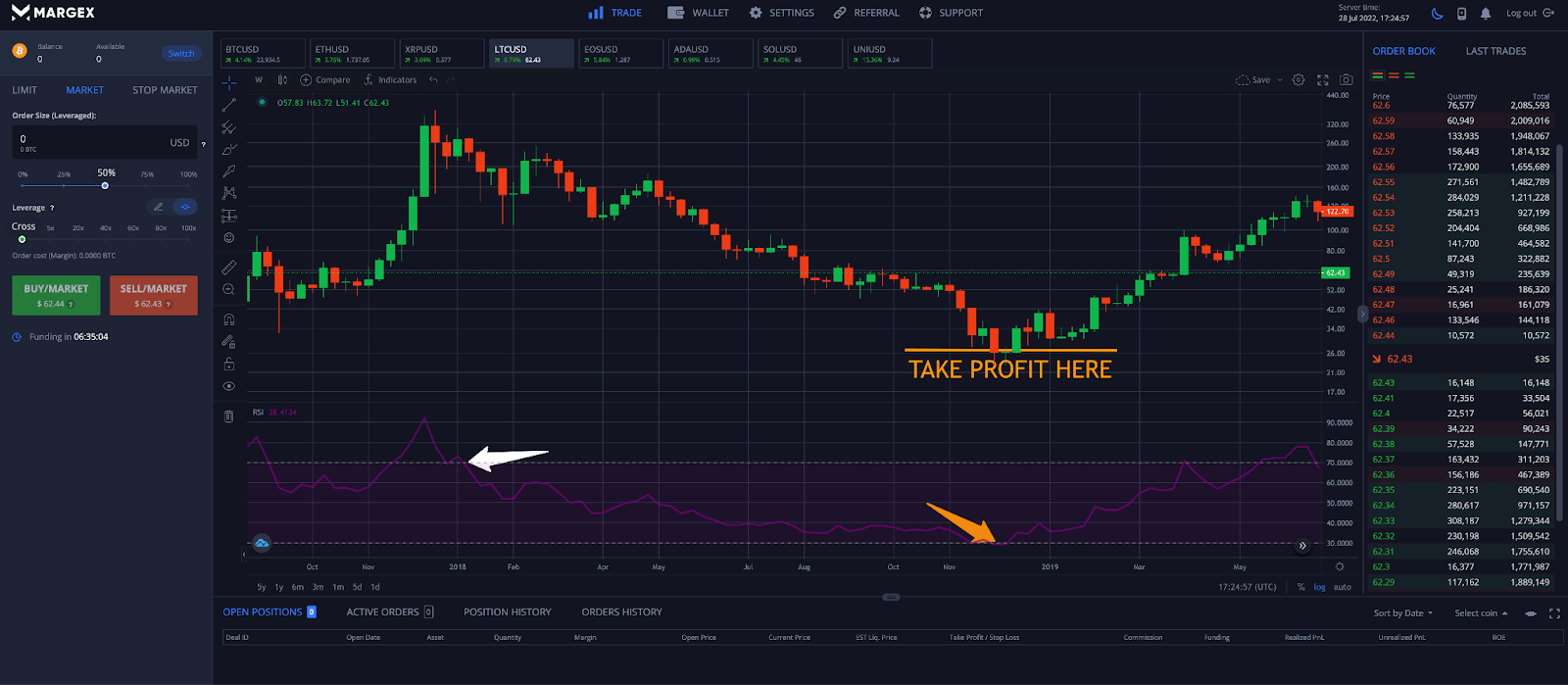Toggle log scale on chart
Image resolution: width=1568 pixels, height=685 pixels.
[1319, 587]
